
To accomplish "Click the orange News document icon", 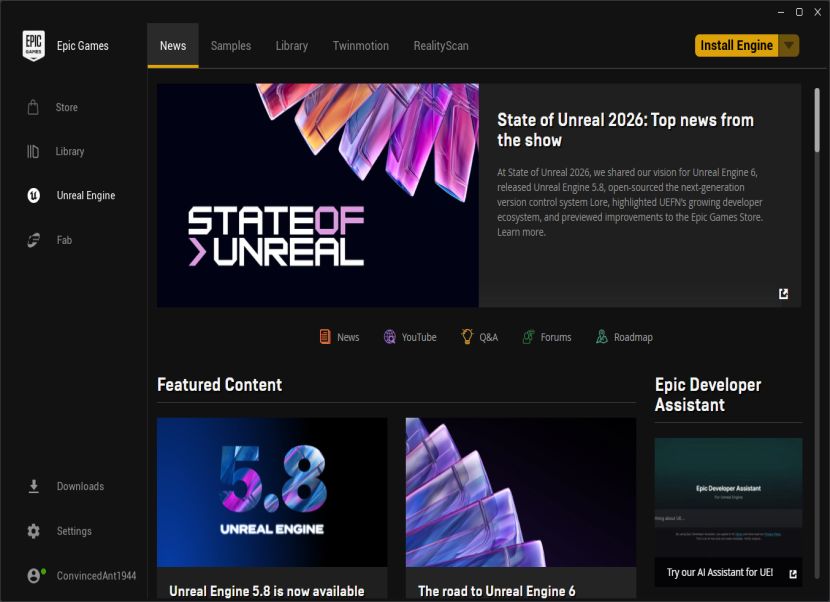I will tap(325, 337).
